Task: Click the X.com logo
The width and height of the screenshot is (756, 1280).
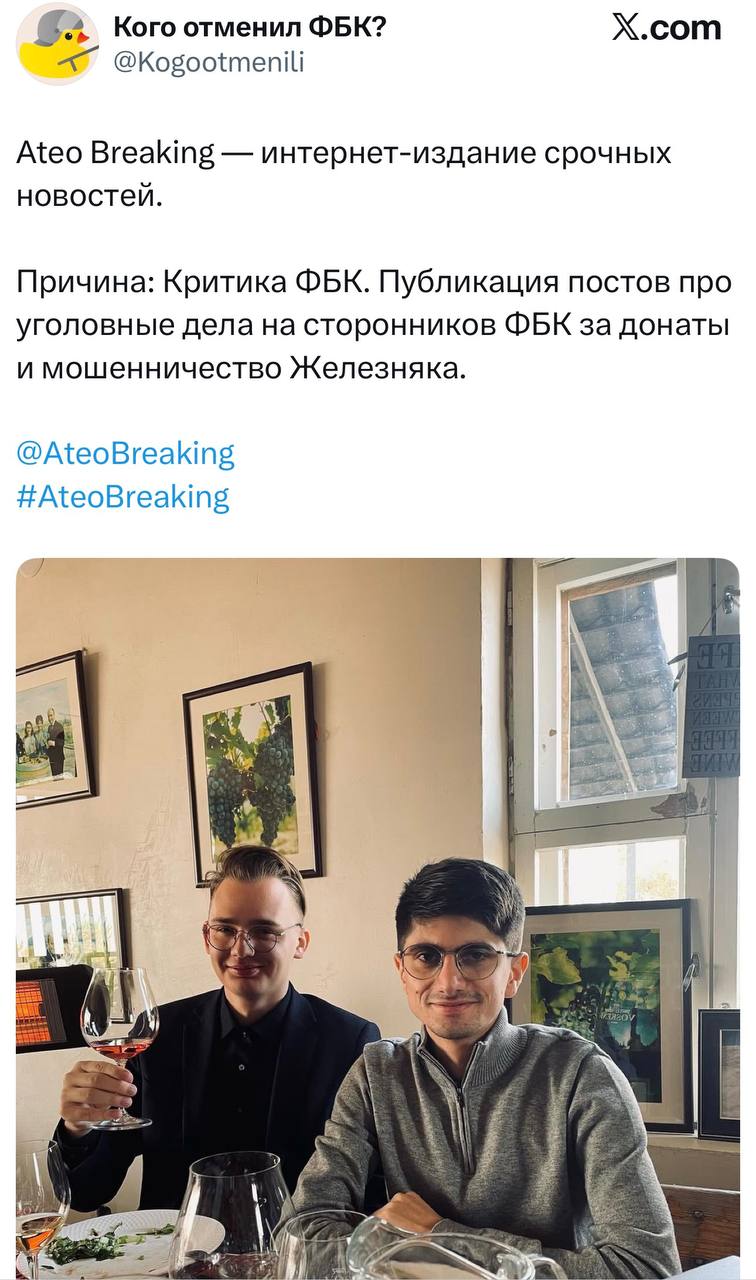Action: (x=666, y=27)
